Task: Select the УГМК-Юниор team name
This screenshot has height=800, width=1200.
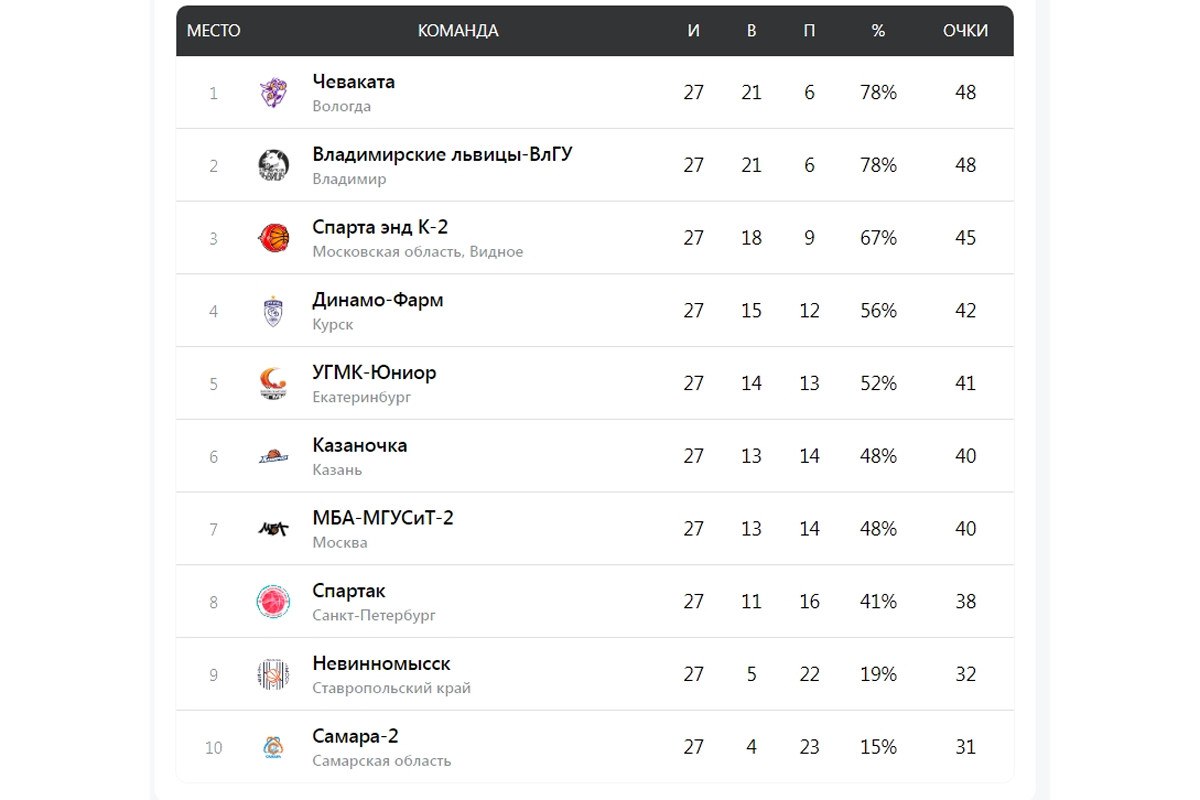Action: 374,373
